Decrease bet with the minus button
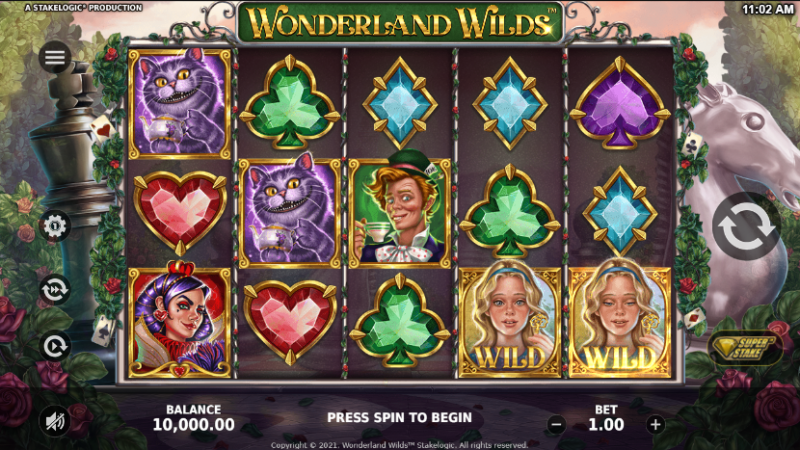This screenshot has width=800, height=450. pyautogui.click(x=557, y=424)
